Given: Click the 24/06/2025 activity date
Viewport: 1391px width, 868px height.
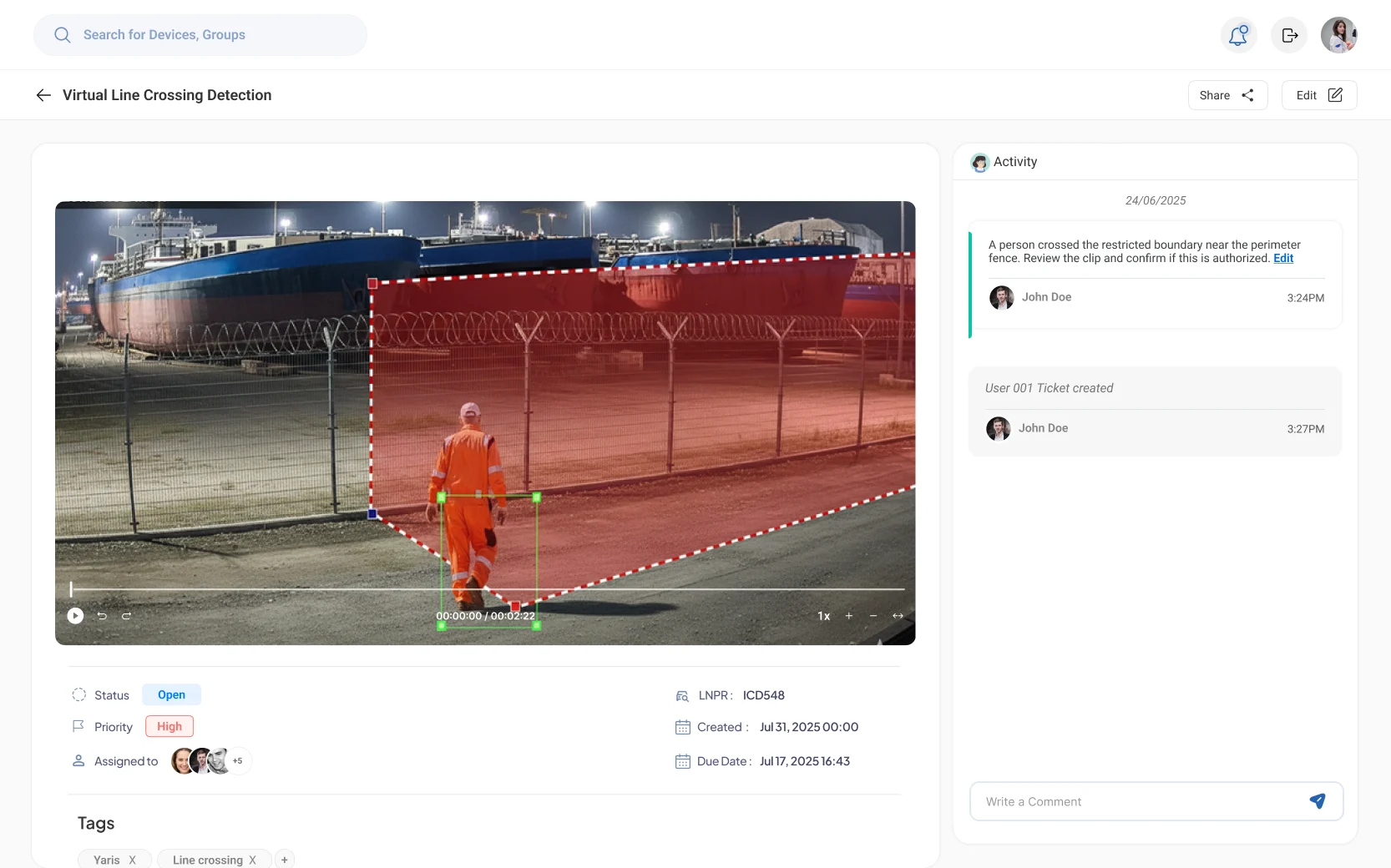Looking at the screenshot, I should (x=1156, y=200).
